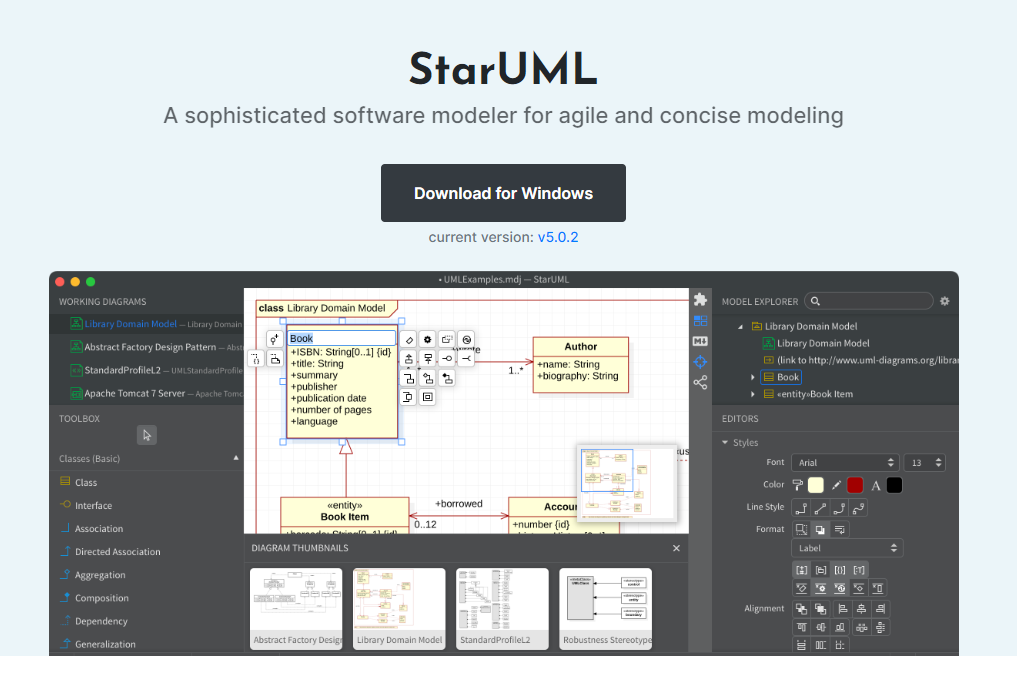Click the Model Explorer search field
This screenshot has height=686, width=1017.
[868, 301]
